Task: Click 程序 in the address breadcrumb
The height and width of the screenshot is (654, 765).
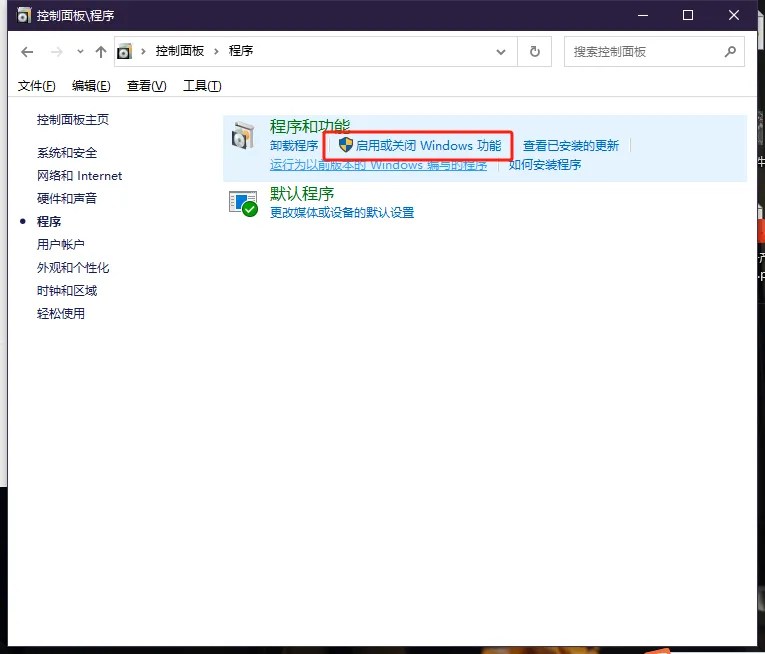Action: [241, 51]
